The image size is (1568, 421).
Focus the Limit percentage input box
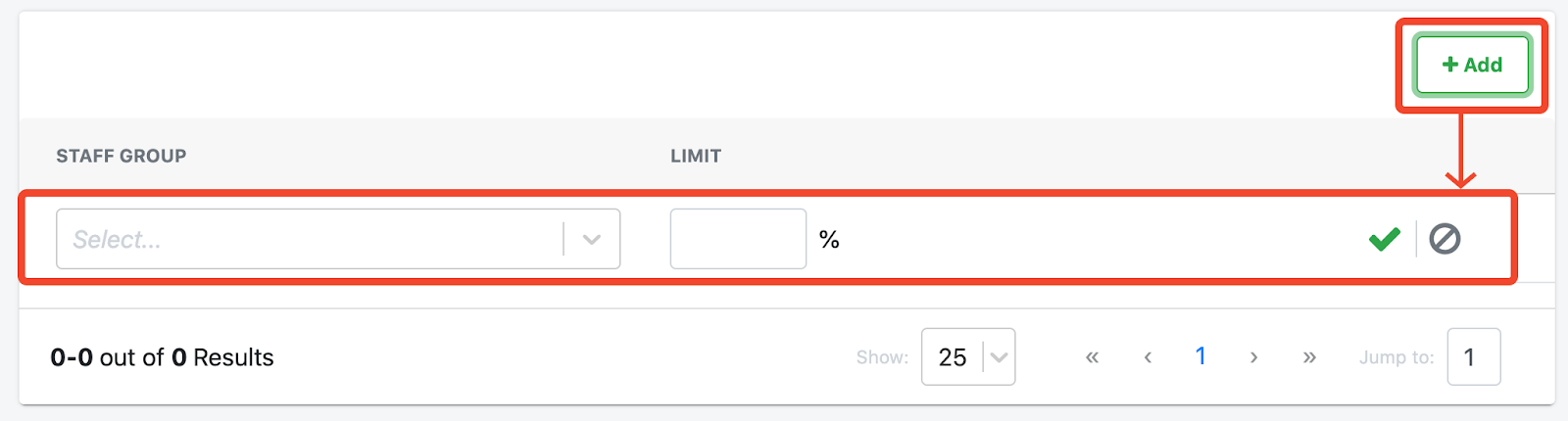click(738, 239)
